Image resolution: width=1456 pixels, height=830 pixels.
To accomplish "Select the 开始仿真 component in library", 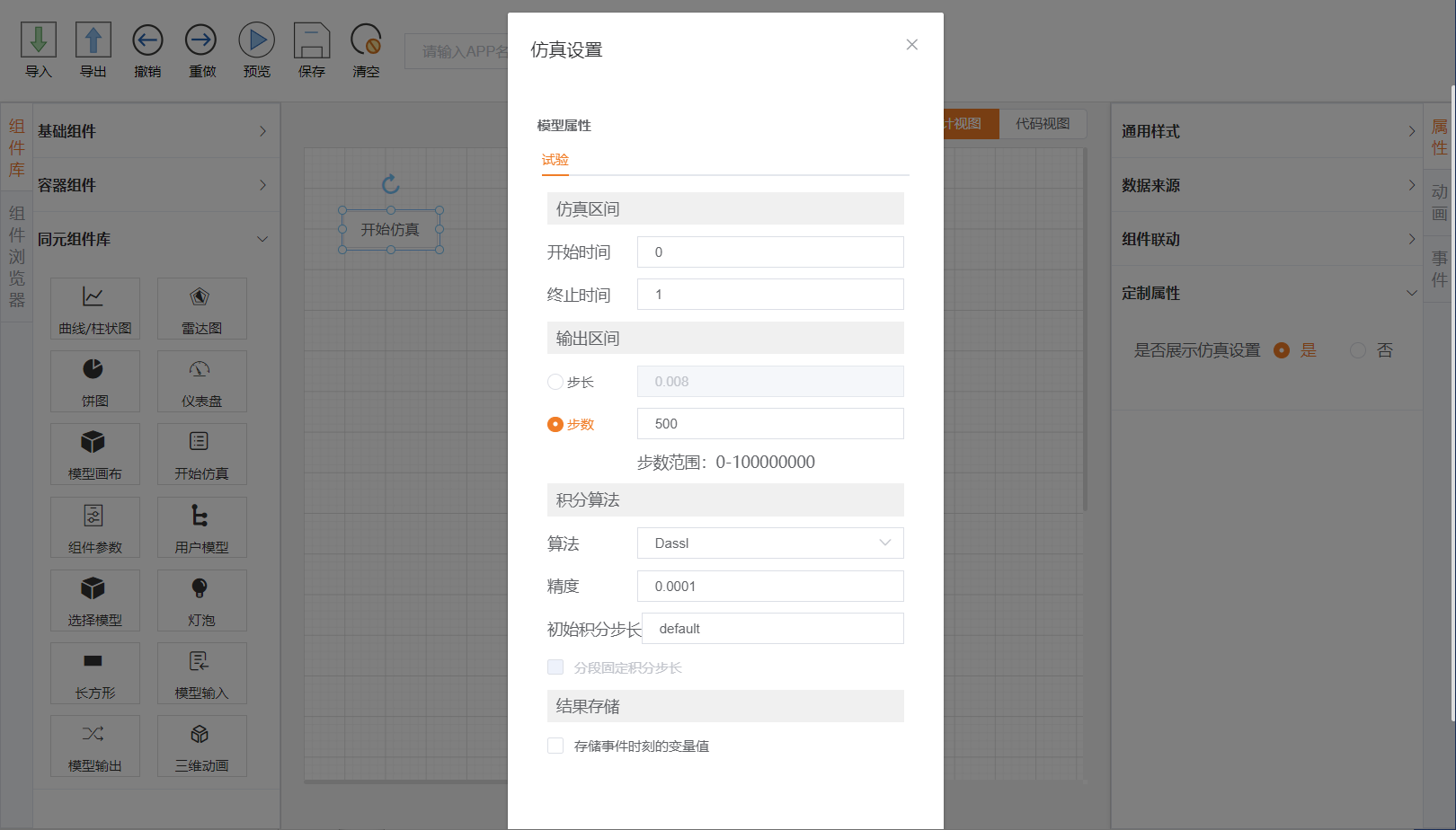I will 201,454.
